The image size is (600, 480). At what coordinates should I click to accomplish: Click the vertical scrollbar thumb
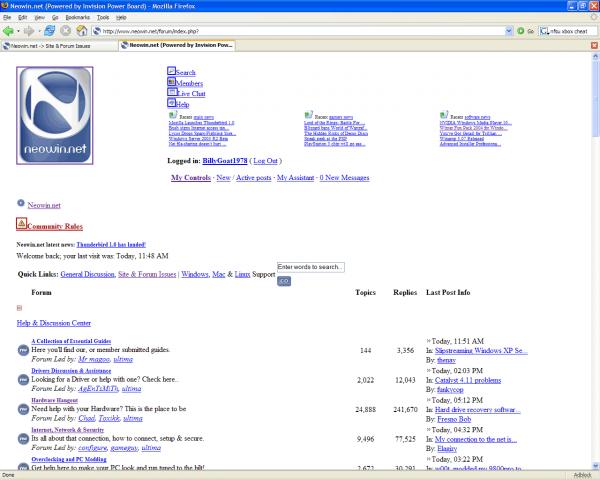(595, 99)
